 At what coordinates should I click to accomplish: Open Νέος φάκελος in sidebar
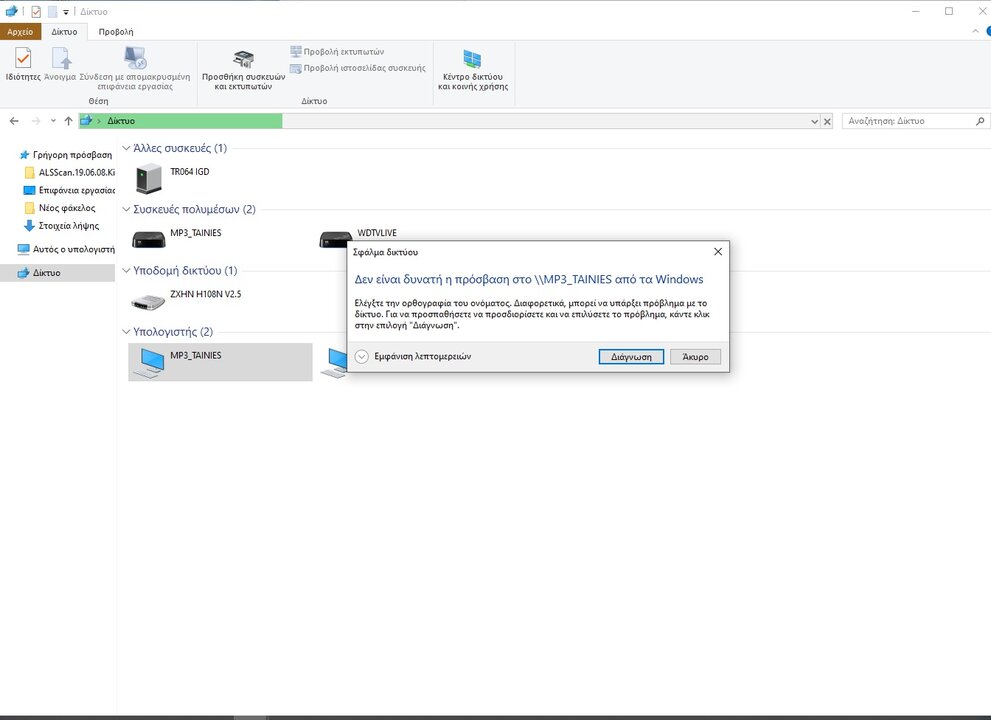pyautogui.click(x=60, y=208)
